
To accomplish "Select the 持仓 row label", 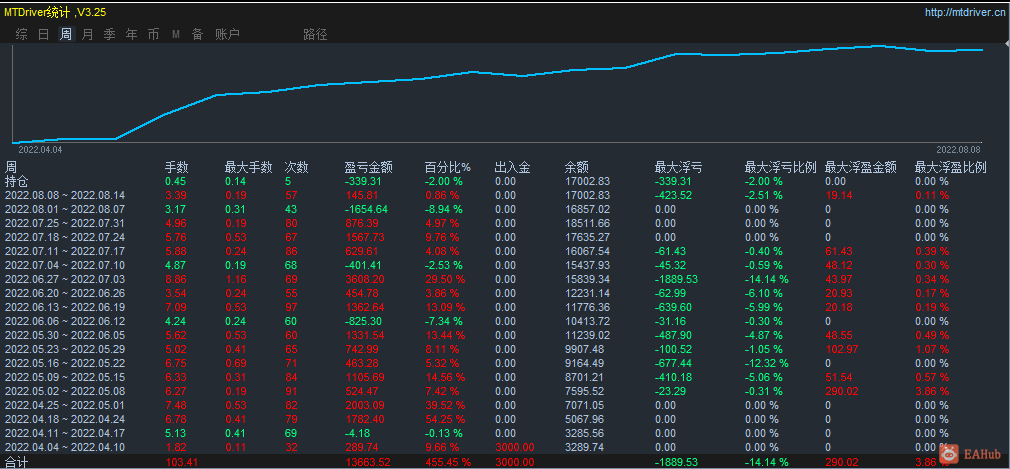I will pyautogui.click(x=16, y=181).
